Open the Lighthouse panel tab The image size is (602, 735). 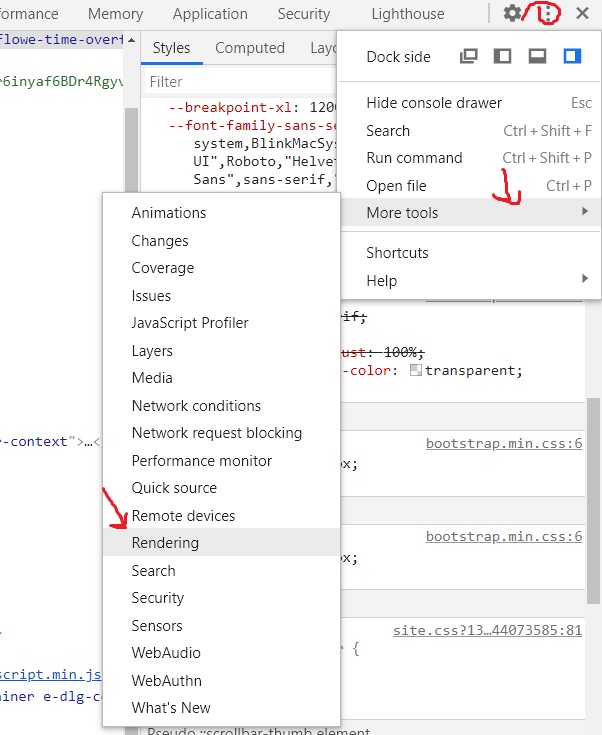click(408, 14)
